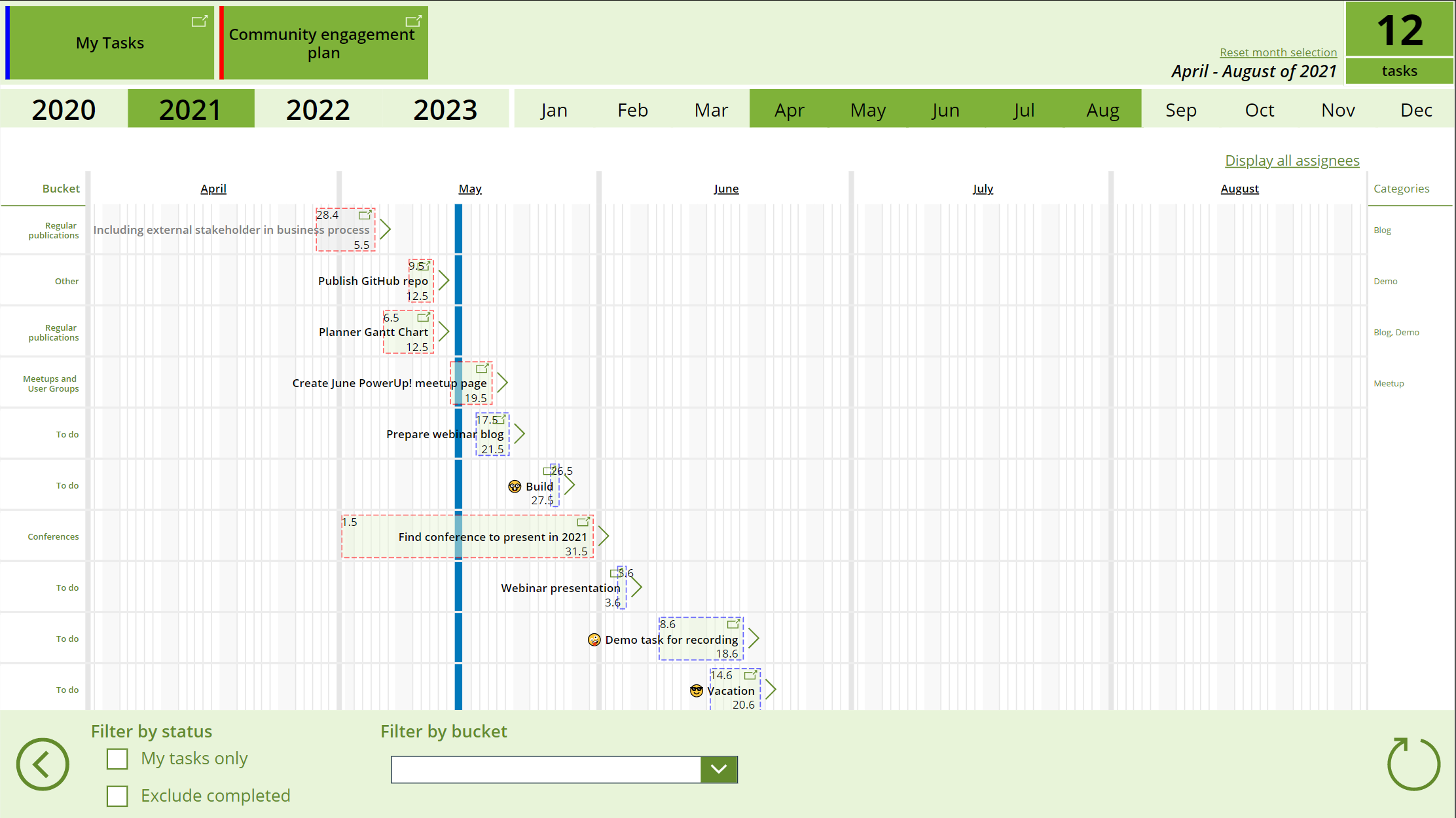The height and width of the screenshot is (818, 1456).
Task: Open Community engagement plan externally
Action: (x=414, y=20)
